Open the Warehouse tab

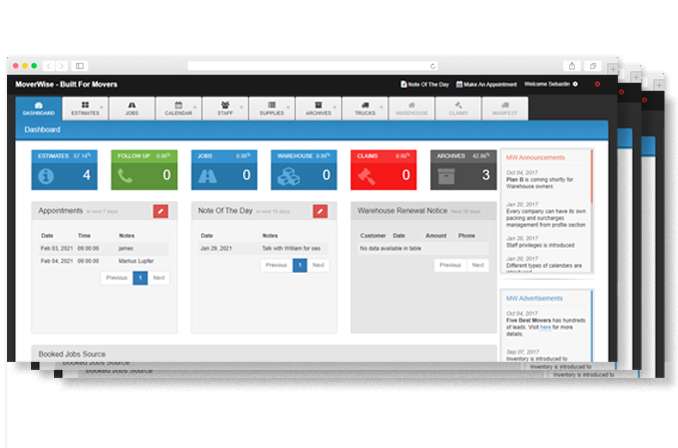click(412, 108)
